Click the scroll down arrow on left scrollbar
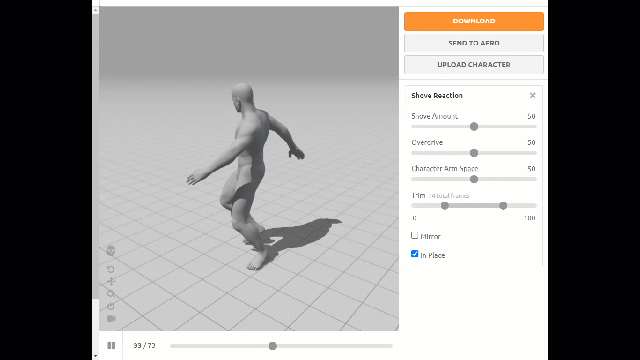Screen dimensions: 640x360 96,356
